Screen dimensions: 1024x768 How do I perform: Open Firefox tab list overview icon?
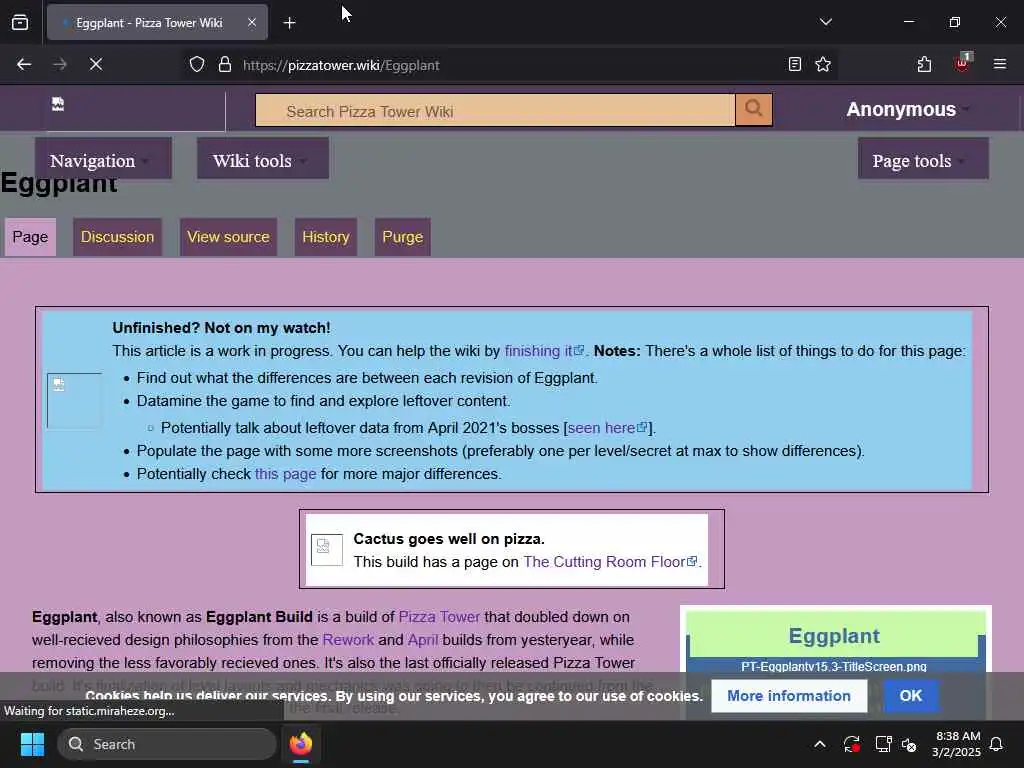pos(20,23)
